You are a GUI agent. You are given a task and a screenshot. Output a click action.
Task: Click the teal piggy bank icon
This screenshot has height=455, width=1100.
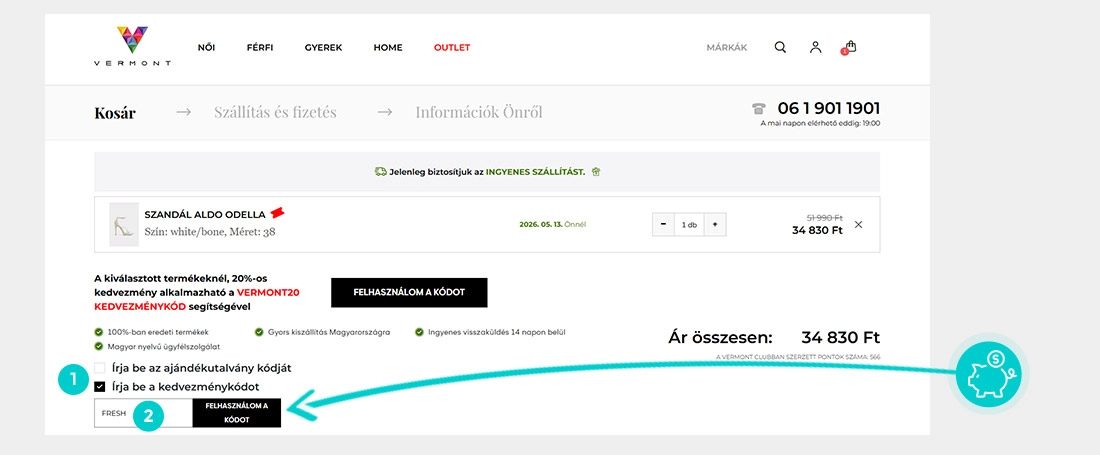tap(988, 374)
